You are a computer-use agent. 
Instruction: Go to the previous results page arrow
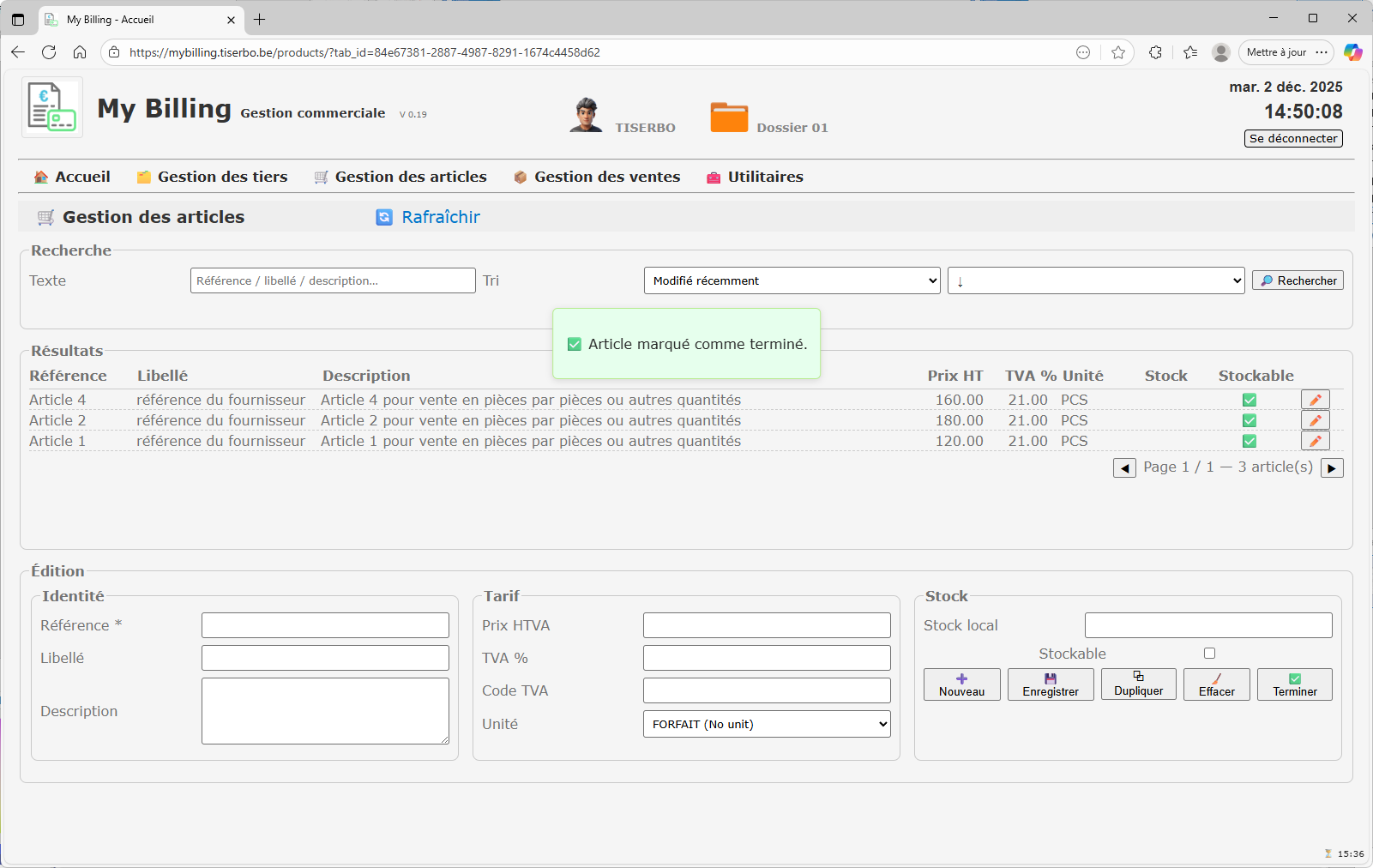tap(1124, 468)
